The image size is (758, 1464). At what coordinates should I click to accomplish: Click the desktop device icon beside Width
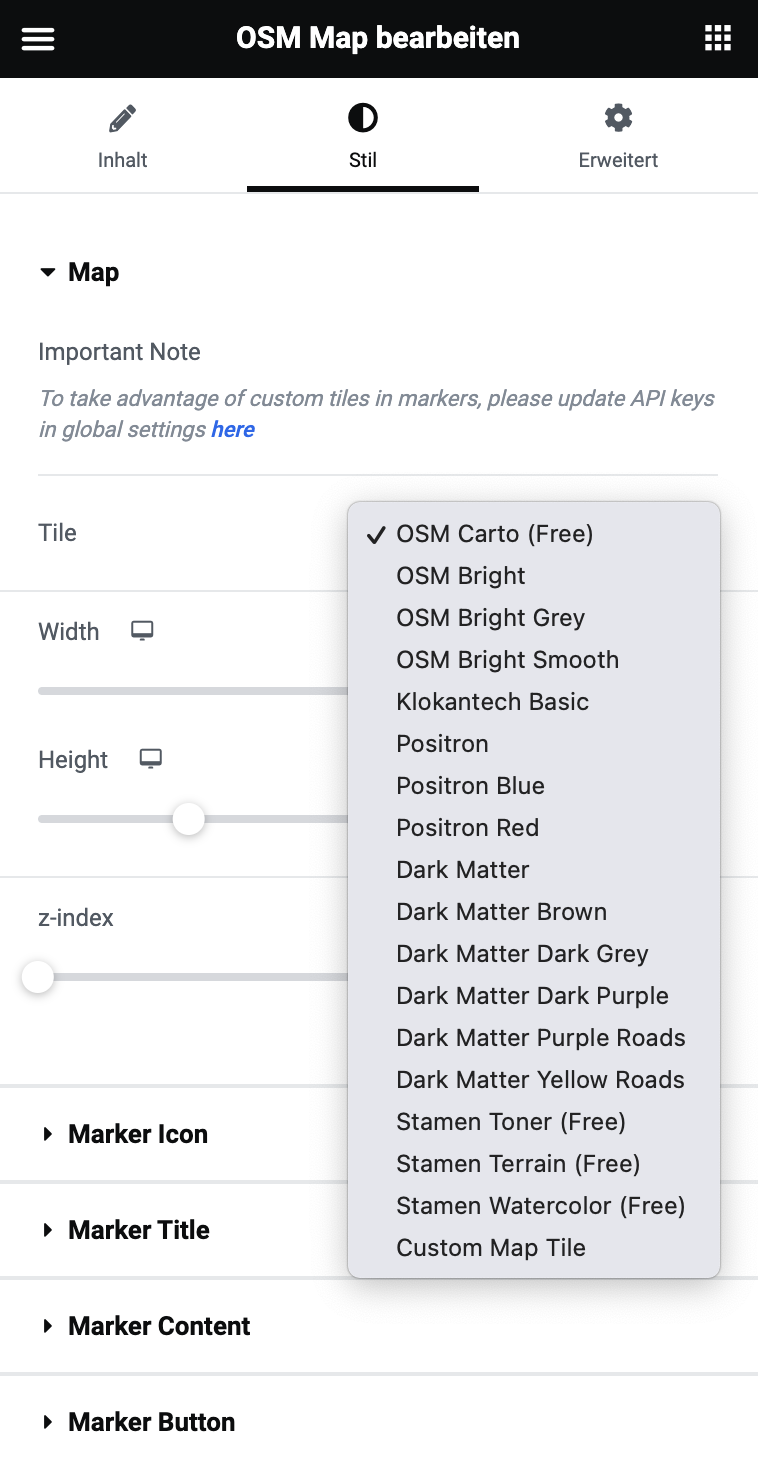click(143, 631)
